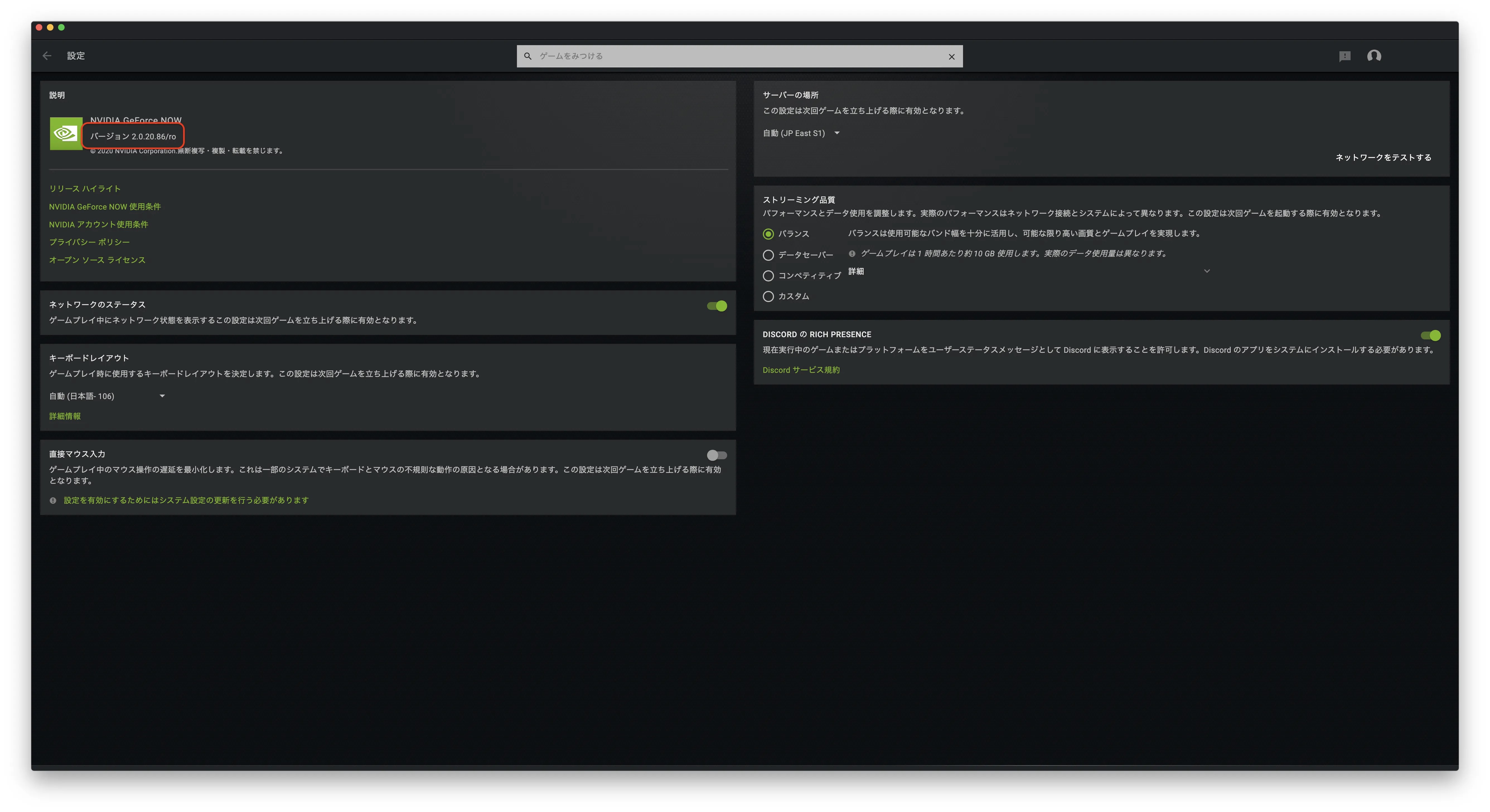Select データセーバー radio button
This screenshot has width=1490, height=812.
768,255
